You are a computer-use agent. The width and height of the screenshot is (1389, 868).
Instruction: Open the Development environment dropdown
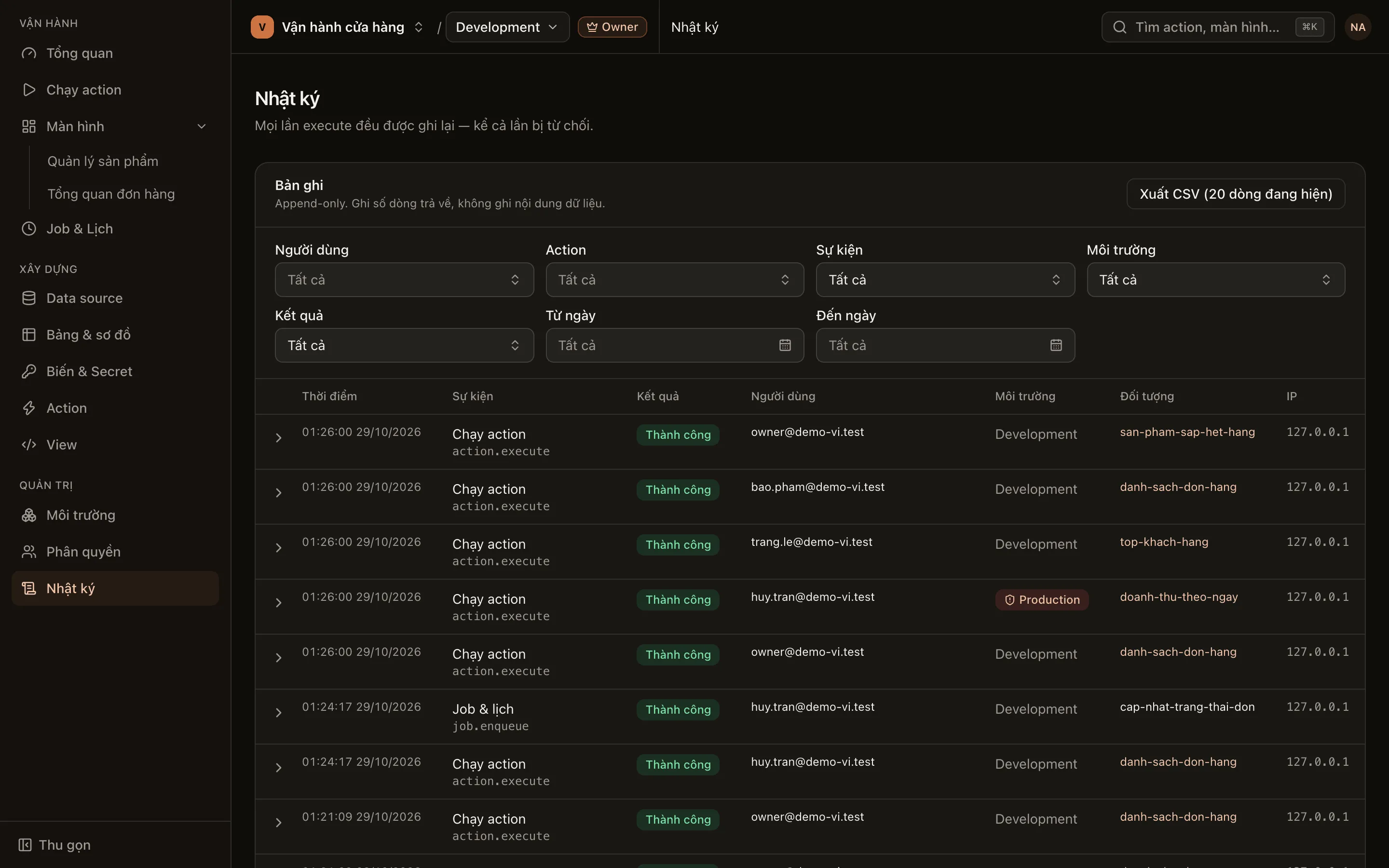507,27
